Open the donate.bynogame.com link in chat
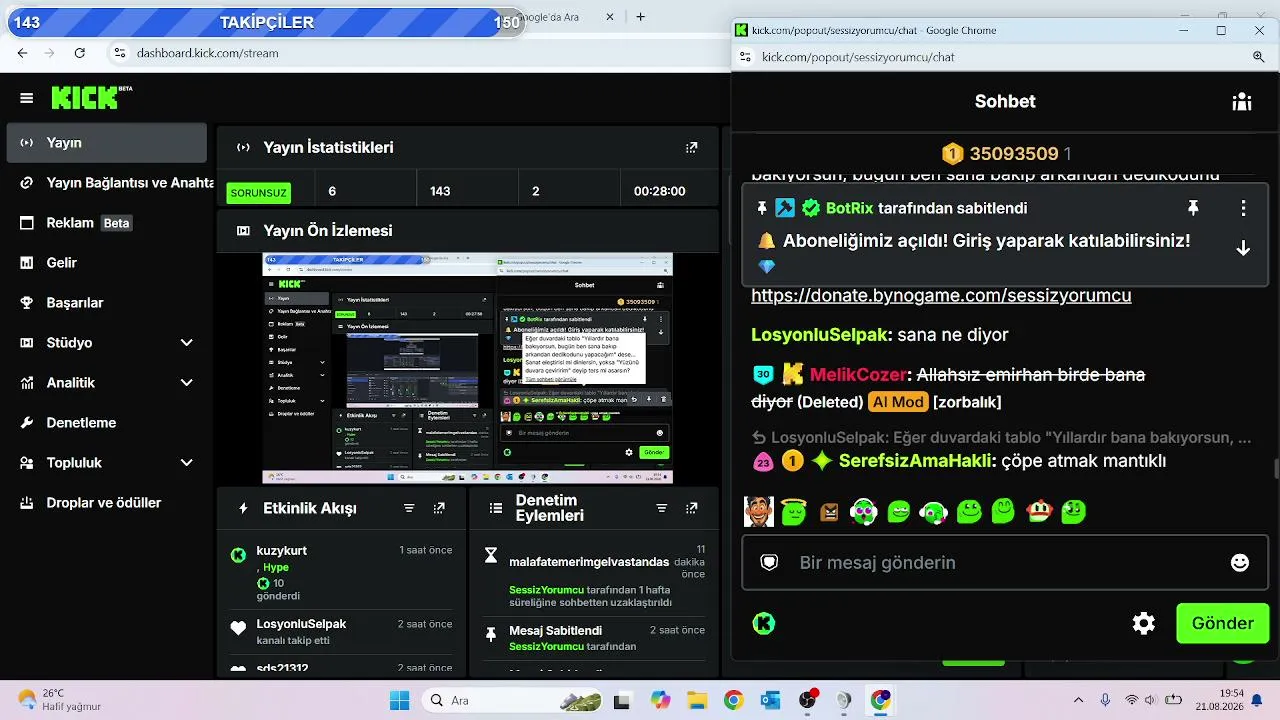 (941, 295)
